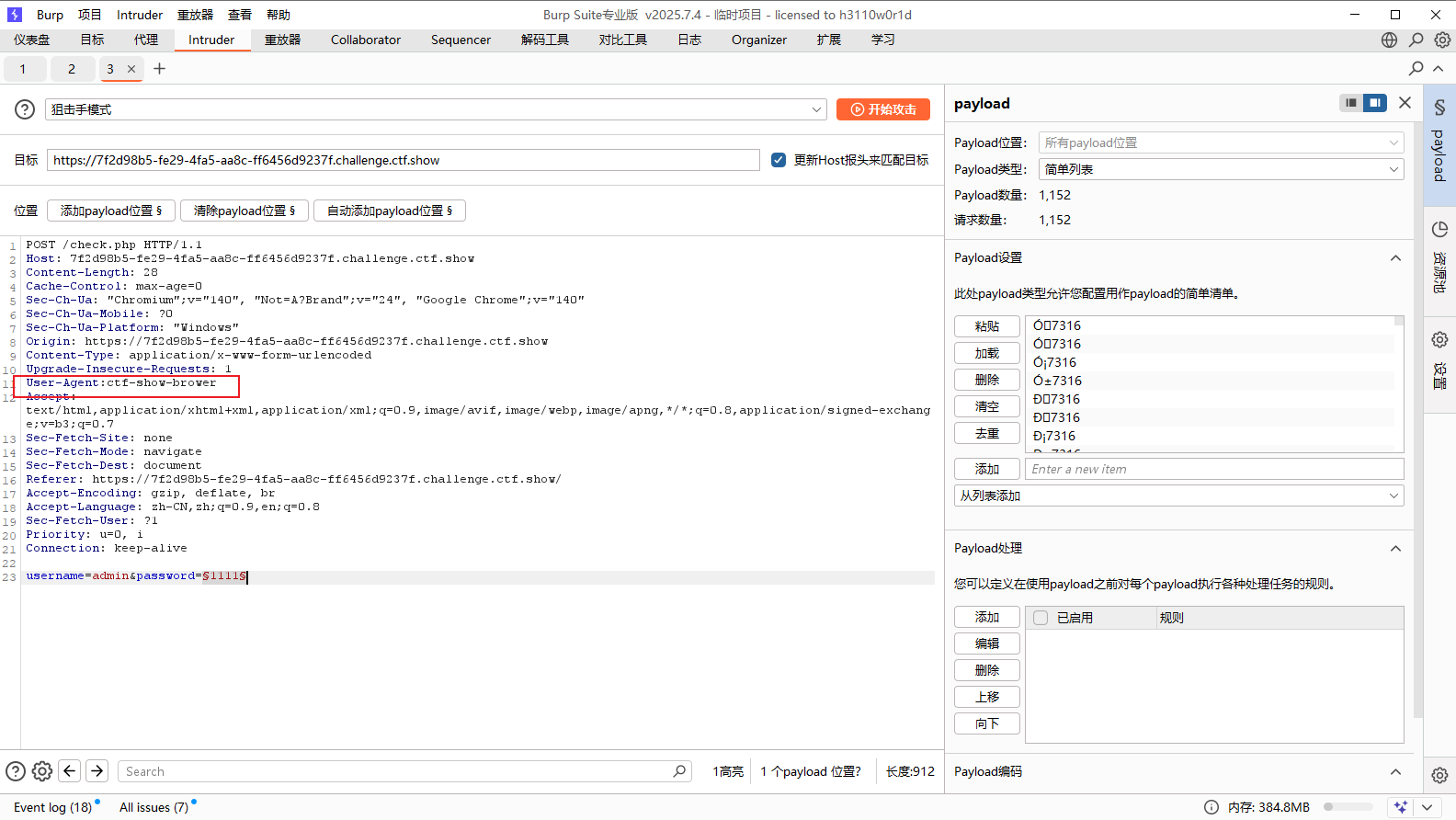
Task: Start the attack with 开始攻击 button
Action: [883, 109]
